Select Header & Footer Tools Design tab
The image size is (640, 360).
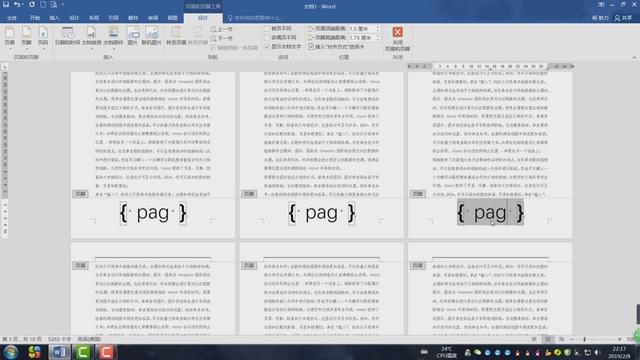[203, 18]
